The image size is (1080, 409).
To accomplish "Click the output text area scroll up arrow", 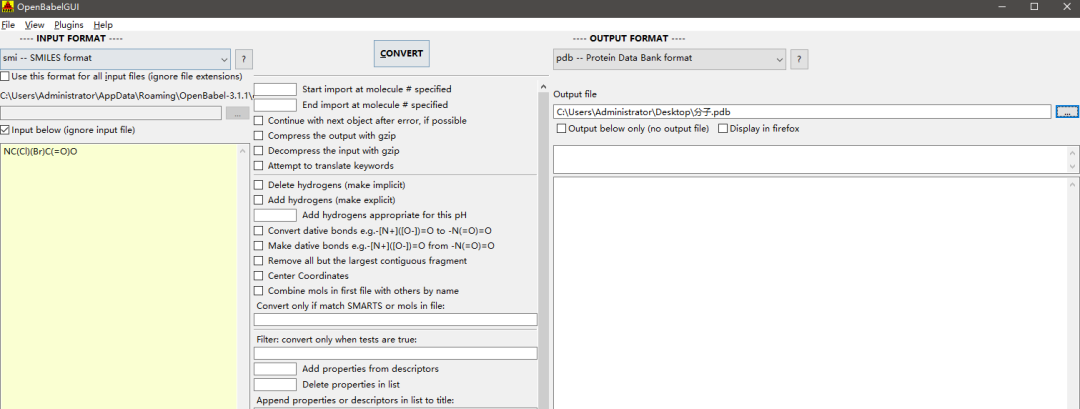I will tap(1072, 184).
